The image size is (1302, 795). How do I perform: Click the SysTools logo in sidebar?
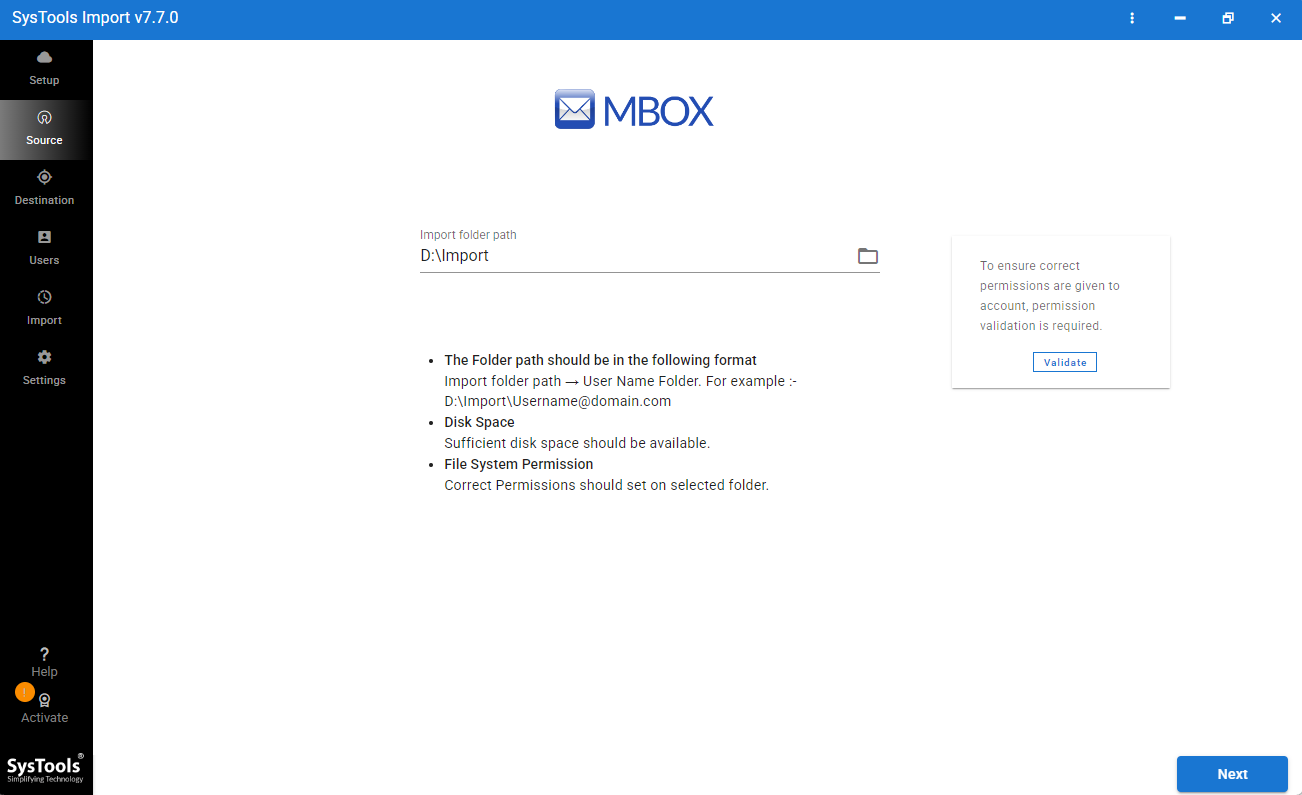(x=47, y=768)
